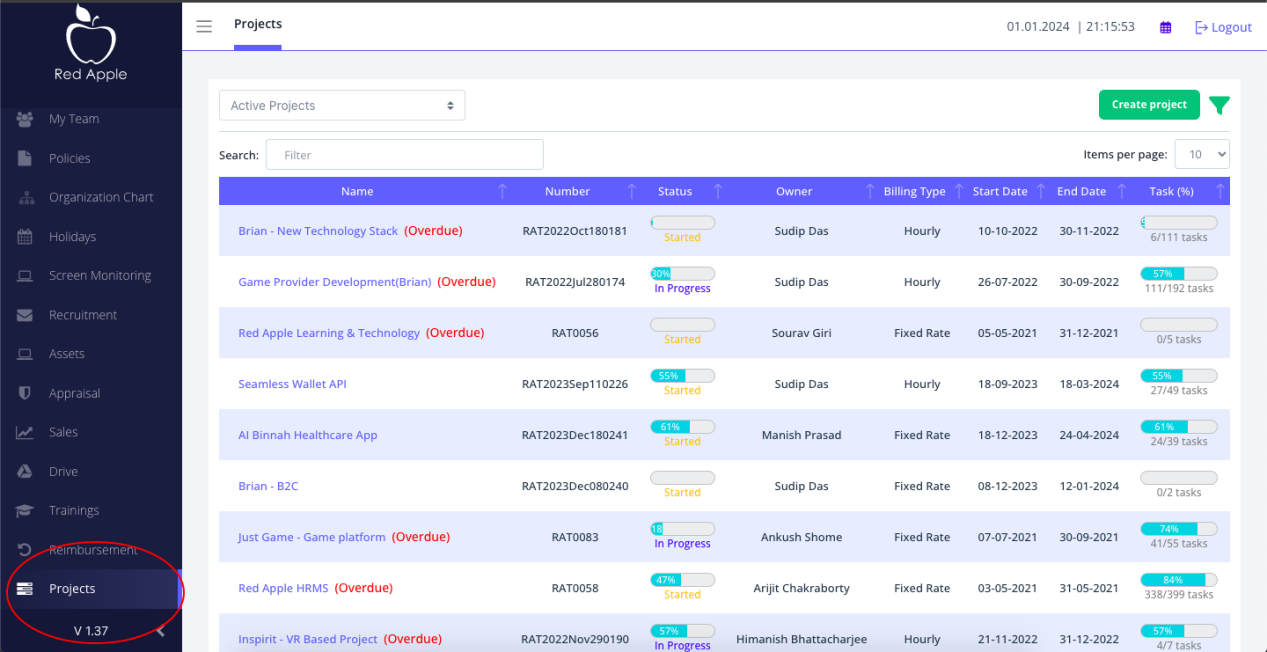Click the Organization Chart icon
This screenshot has width=1267, height=652.
25,197
